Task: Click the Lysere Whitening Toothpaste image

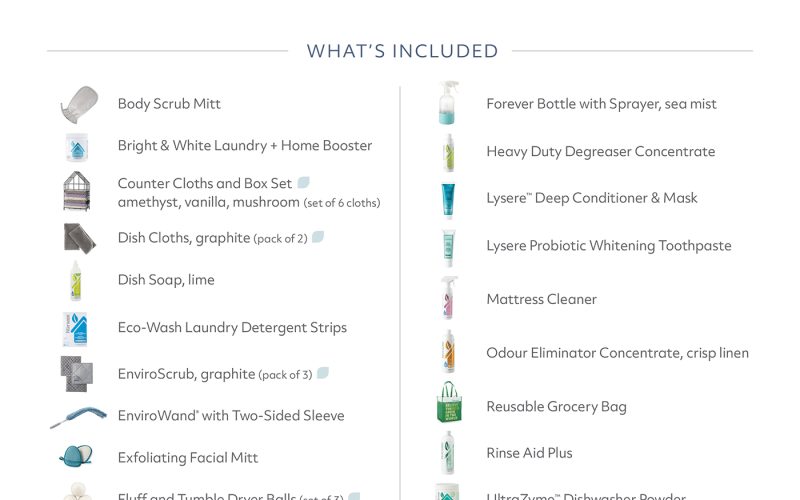Action: [x=447, y=247]
